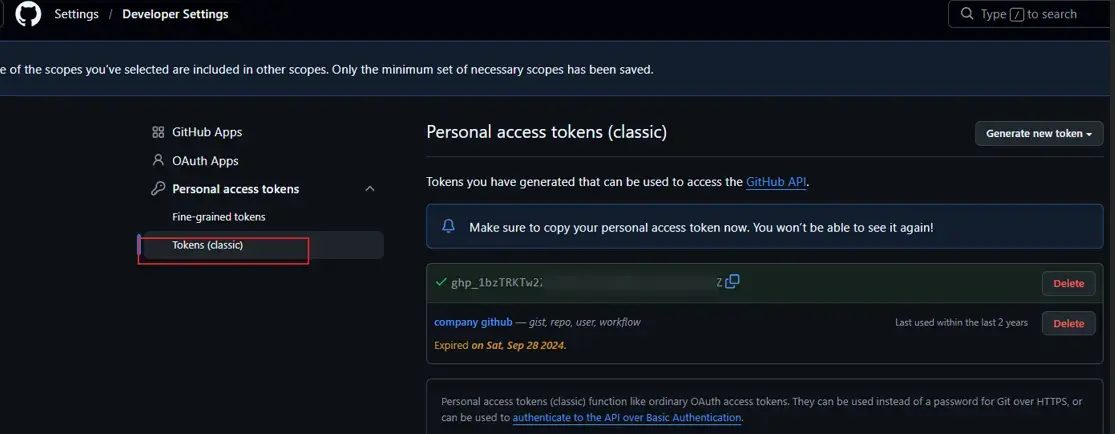The height and width of the screenshot is (434, 1115).
Task: Open the GitHub API link
Action: (775, 182)
